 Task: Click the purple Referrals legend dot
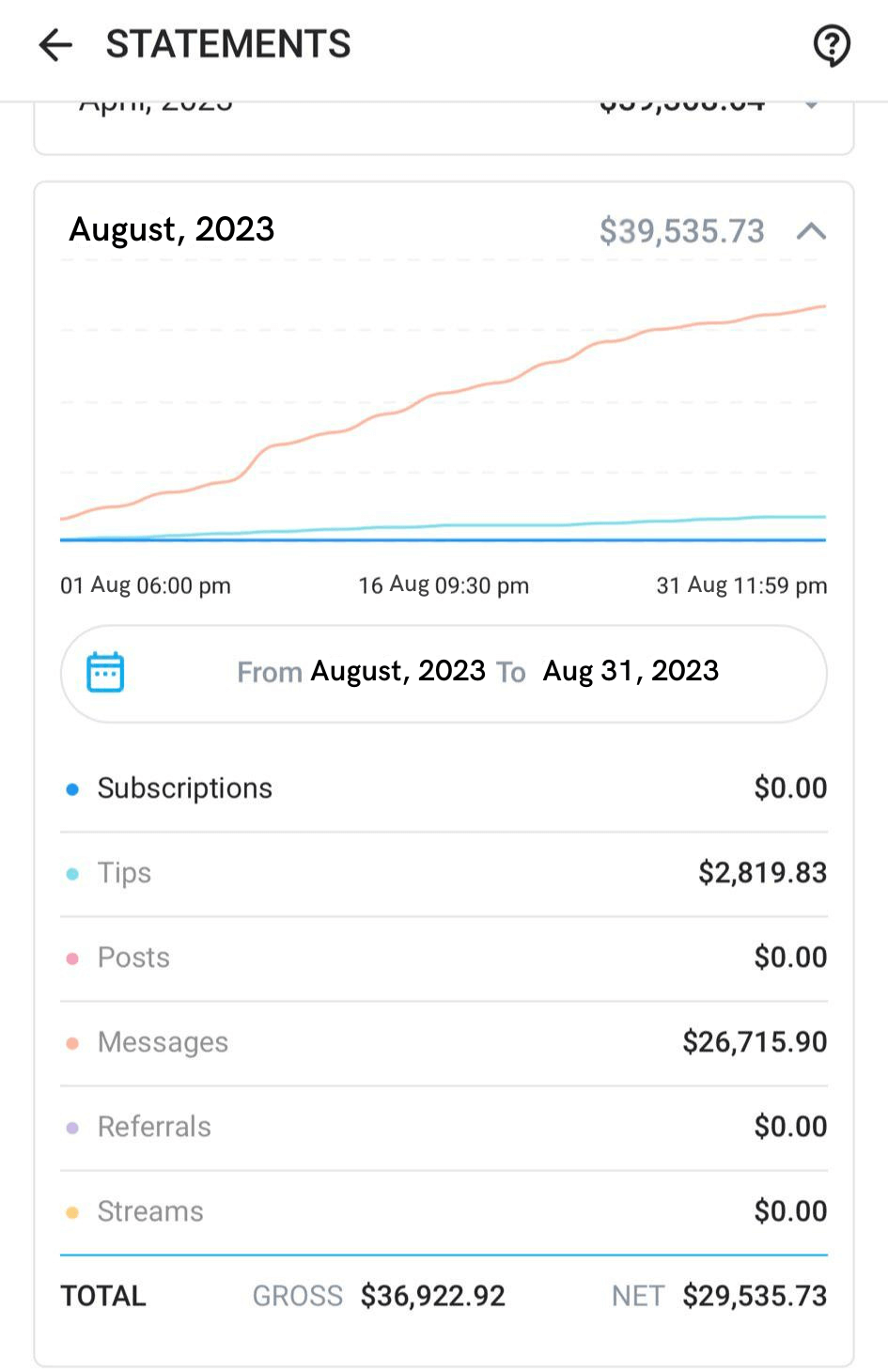click(72, 1128)
